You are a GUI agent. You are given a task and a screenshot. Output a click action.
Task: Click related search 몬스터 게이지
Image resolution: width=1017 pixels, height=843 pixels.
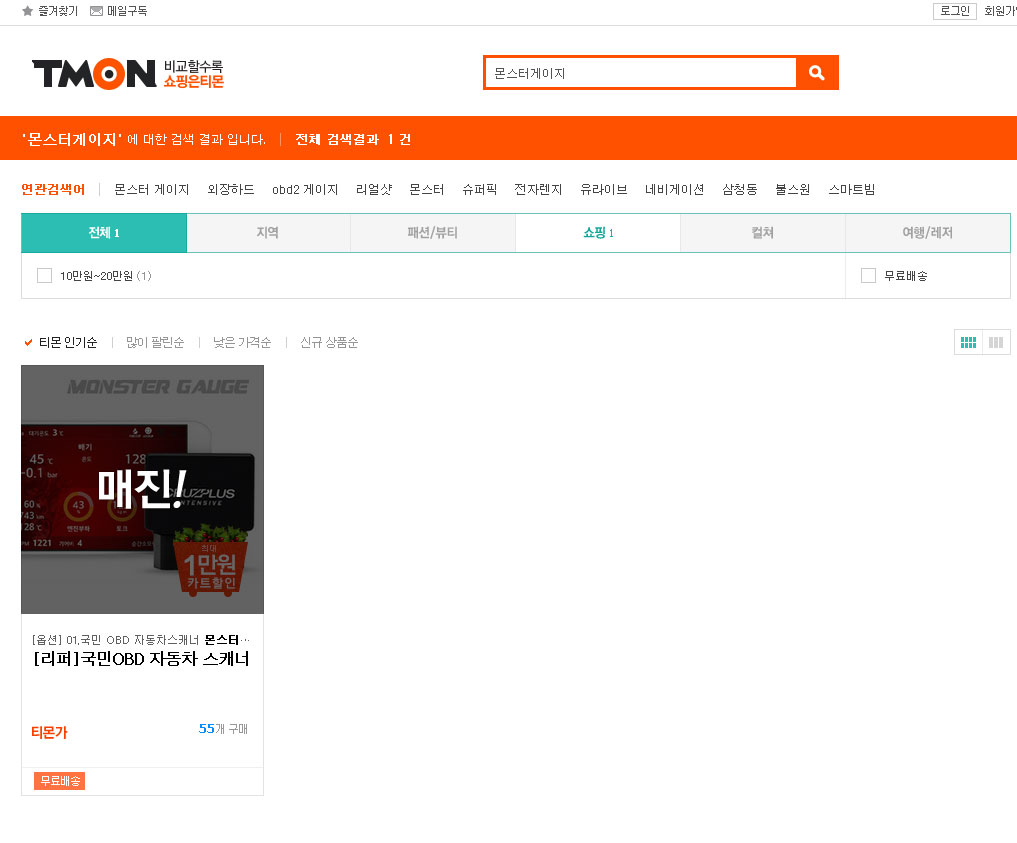(152, 189)
